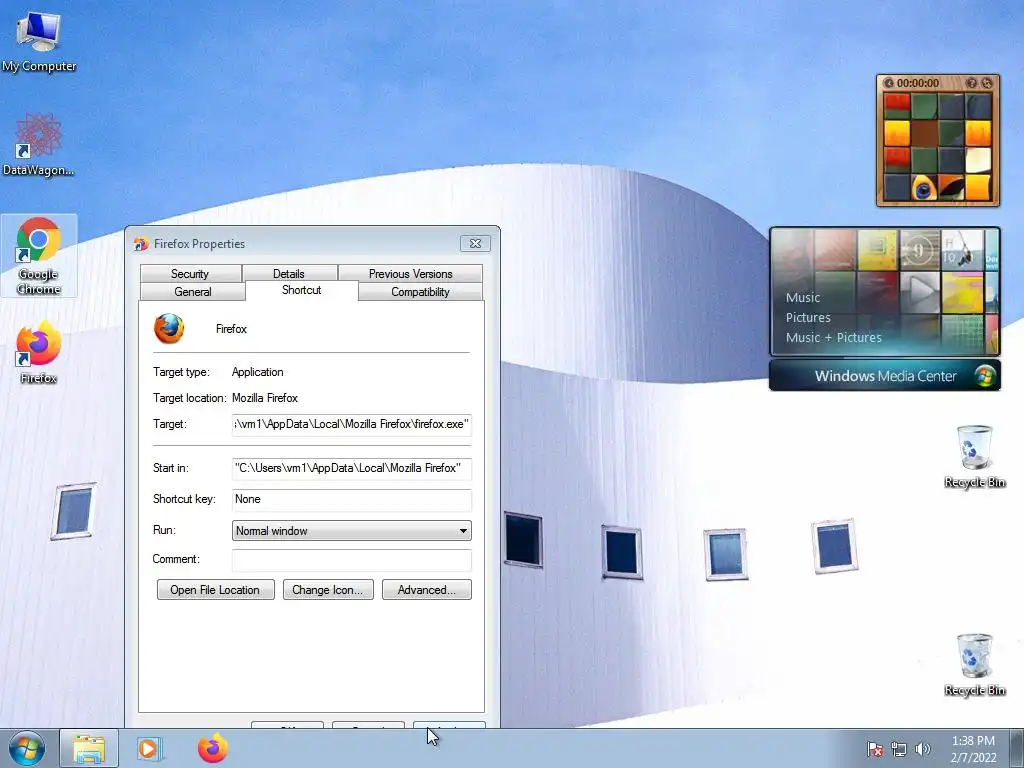
Task: Click the swing thumbnail in Media Center gadget
Action: [x=962, y=250]
